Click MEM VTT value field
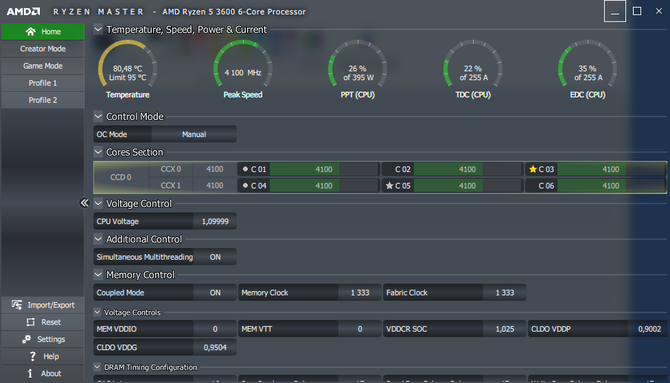The height and width of the screenshot is (383, 670). click(x=360, y=329)
